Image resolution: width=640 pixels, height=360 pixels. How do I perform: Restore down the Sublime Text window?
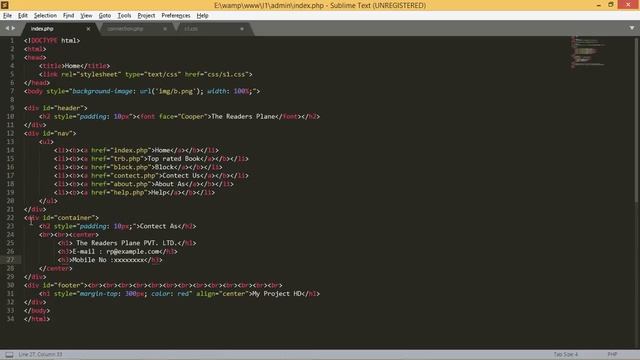[x=611, y=5]
